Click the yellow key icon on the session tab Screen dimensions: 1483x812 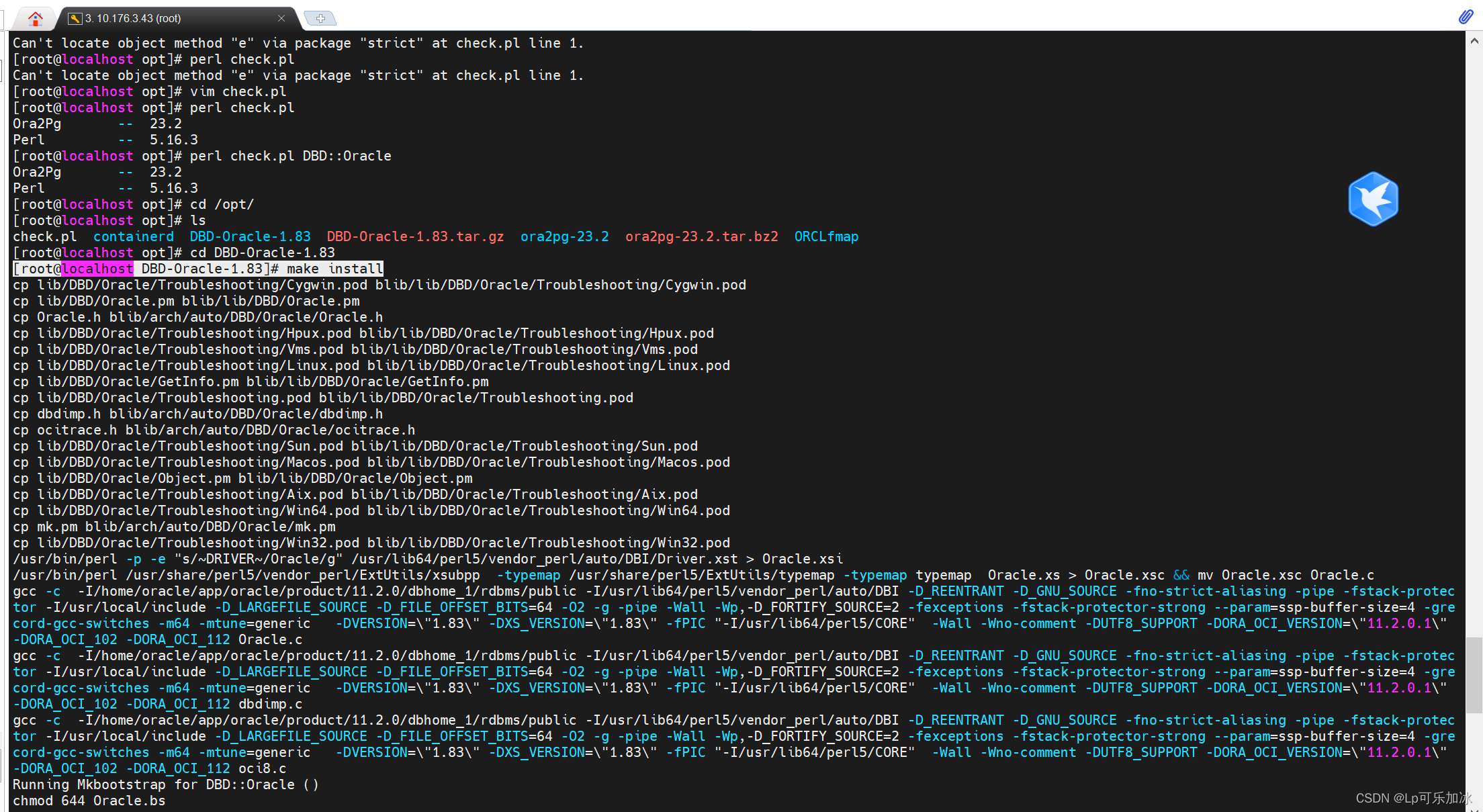click(75, 18)
